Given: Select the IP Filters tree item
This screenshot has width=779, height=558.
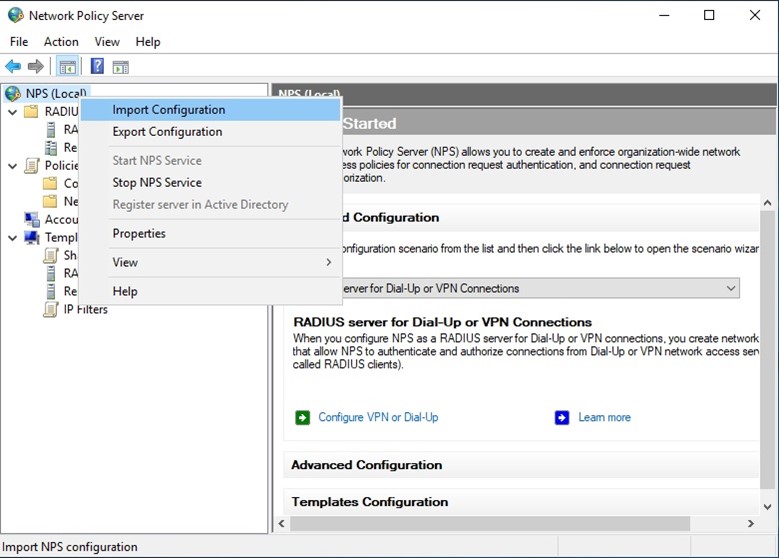Looking at the screenshot, I should coord(85,310).
